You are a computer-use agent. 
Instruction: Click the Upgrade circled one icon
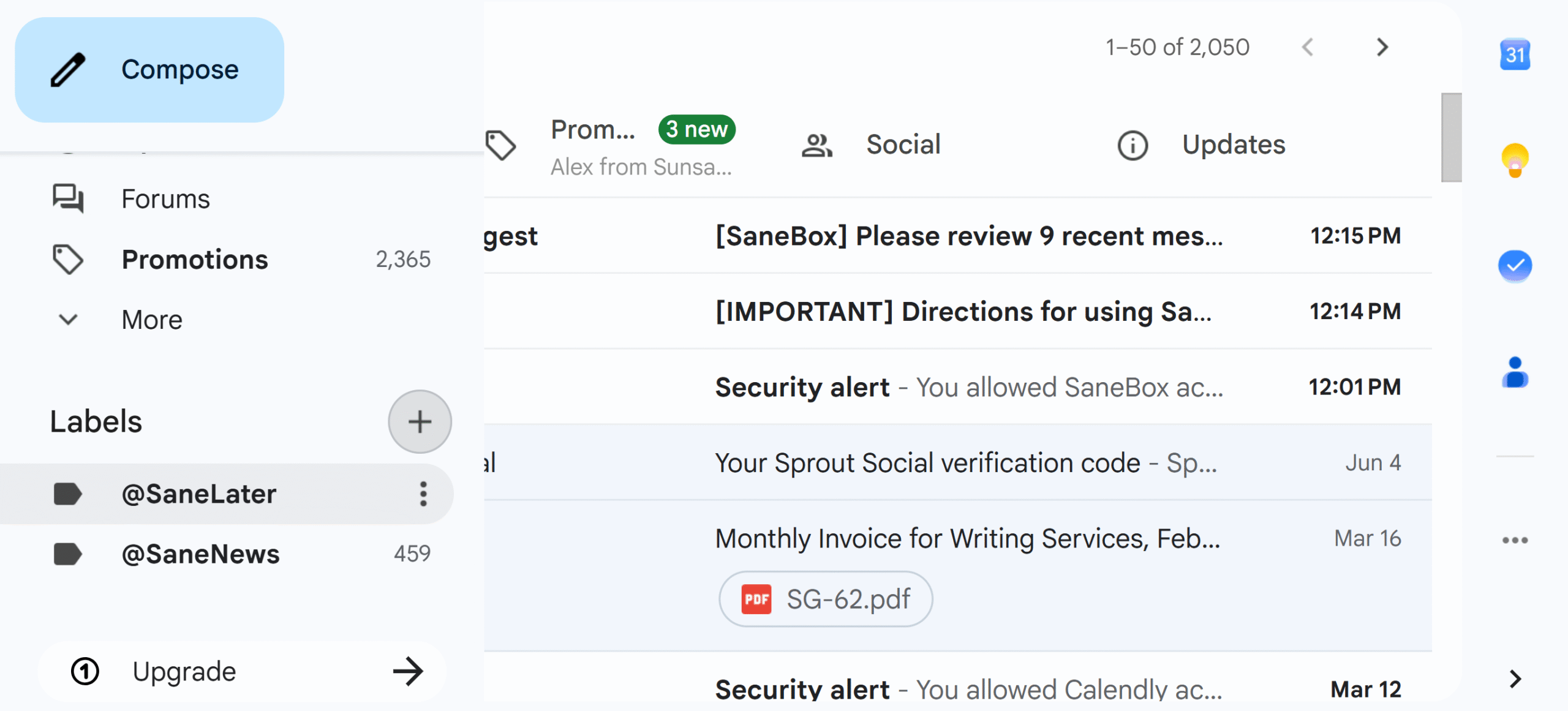tap(85, 671)
